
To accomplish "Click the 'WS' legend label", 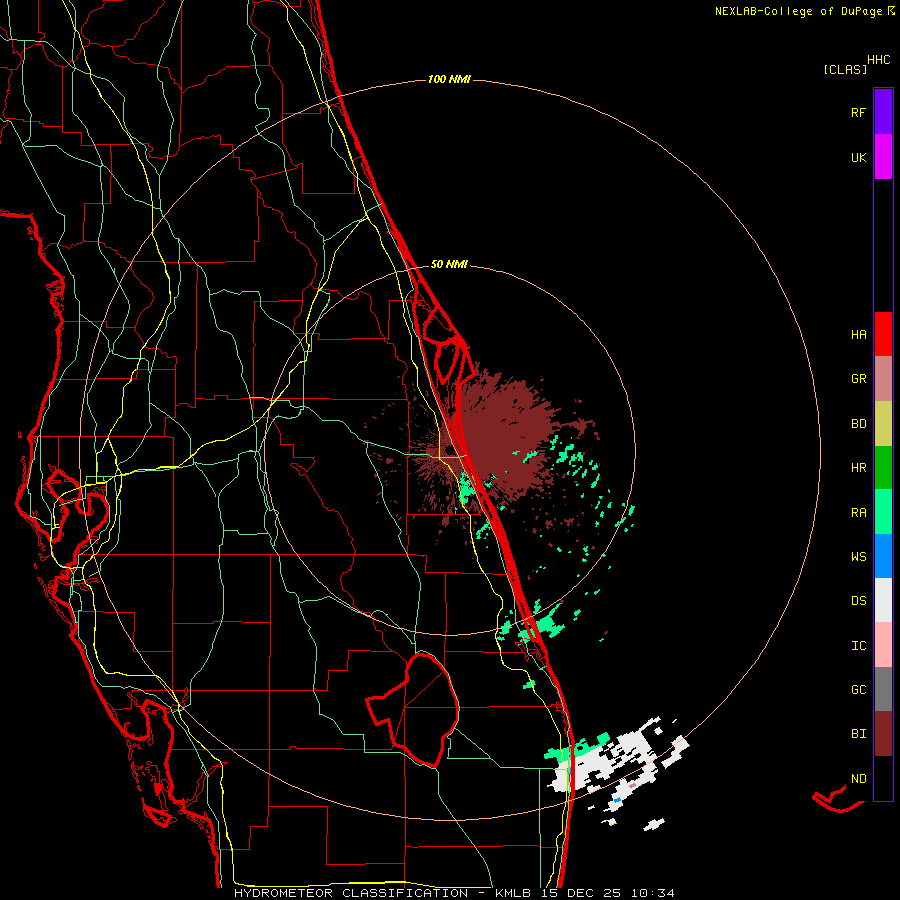I will coord(858,557).
